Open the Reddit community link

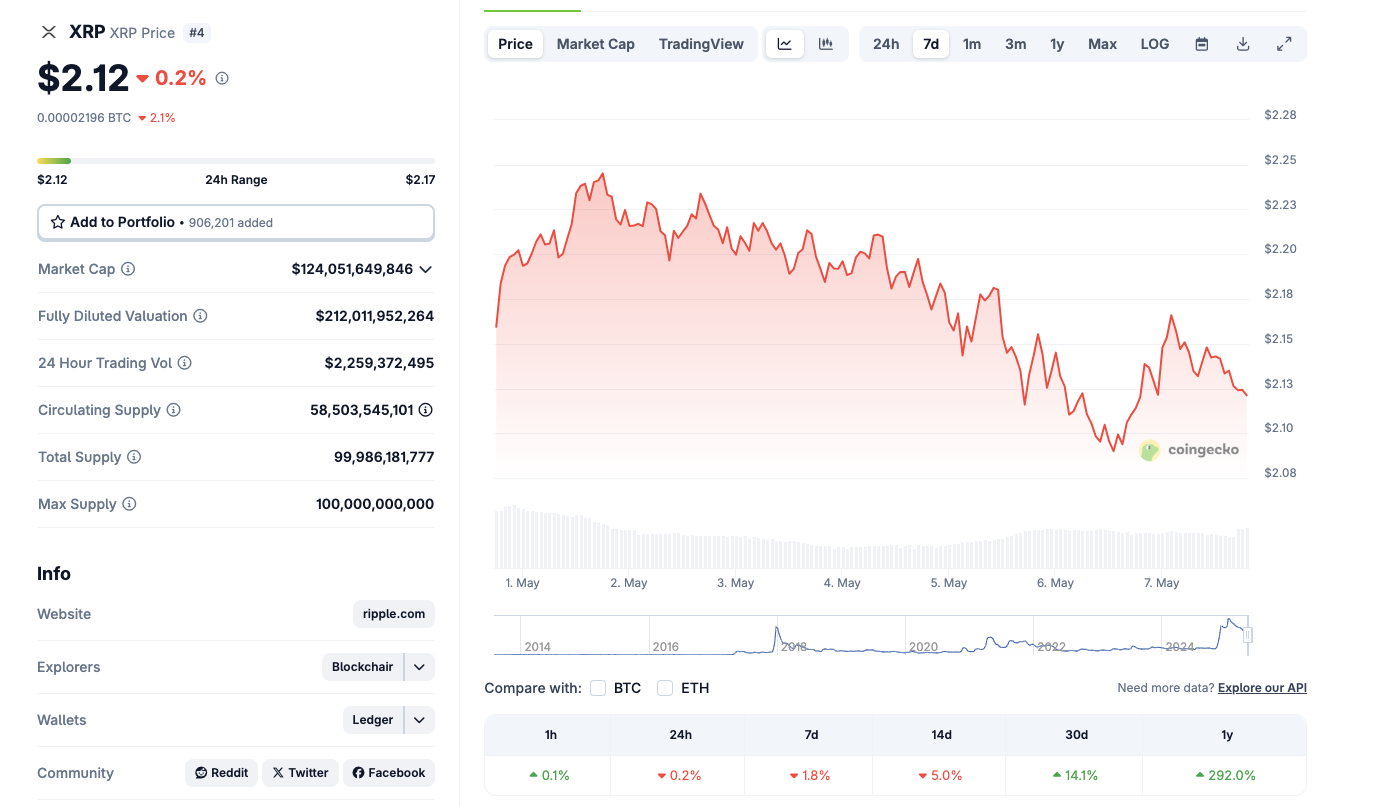(222, 773)
